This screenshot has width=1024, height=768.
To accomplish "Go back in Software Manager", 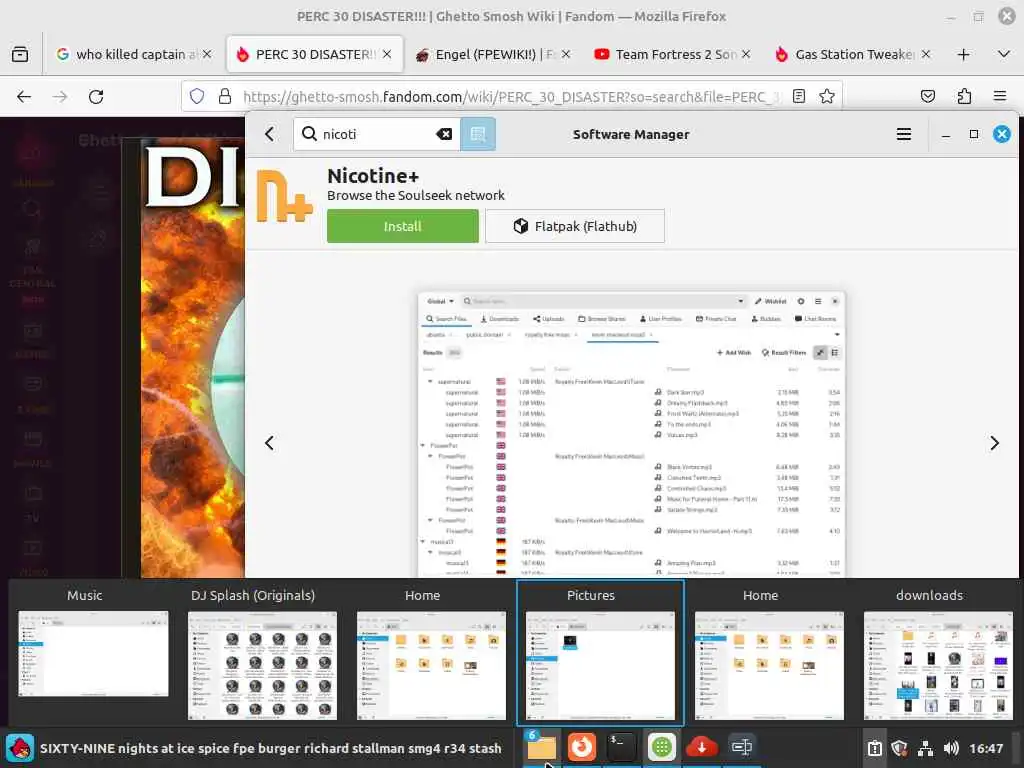I will click(269, 135).
